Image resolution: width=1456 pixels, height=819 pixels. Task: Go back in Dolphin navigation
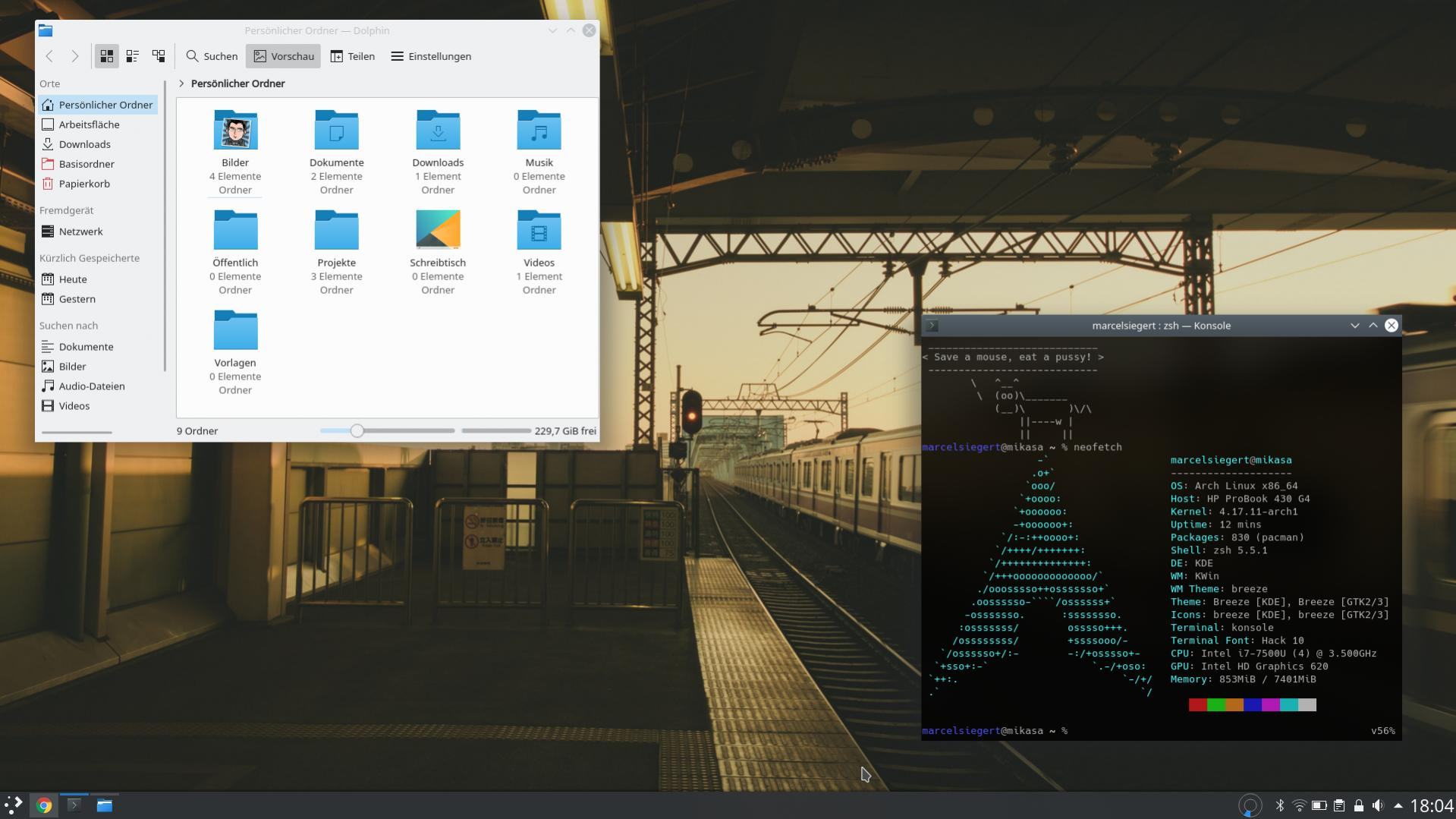tap(49, 56)
